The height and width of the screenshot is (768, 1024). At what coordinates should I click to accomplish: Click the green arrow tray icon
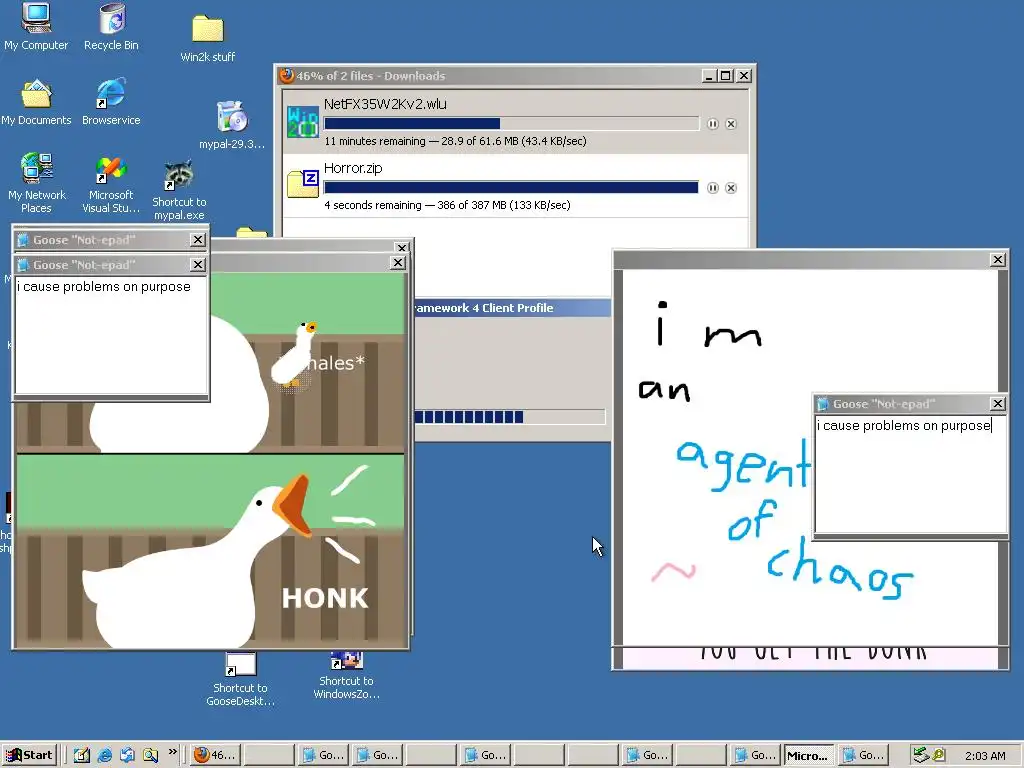coord(920,755)
